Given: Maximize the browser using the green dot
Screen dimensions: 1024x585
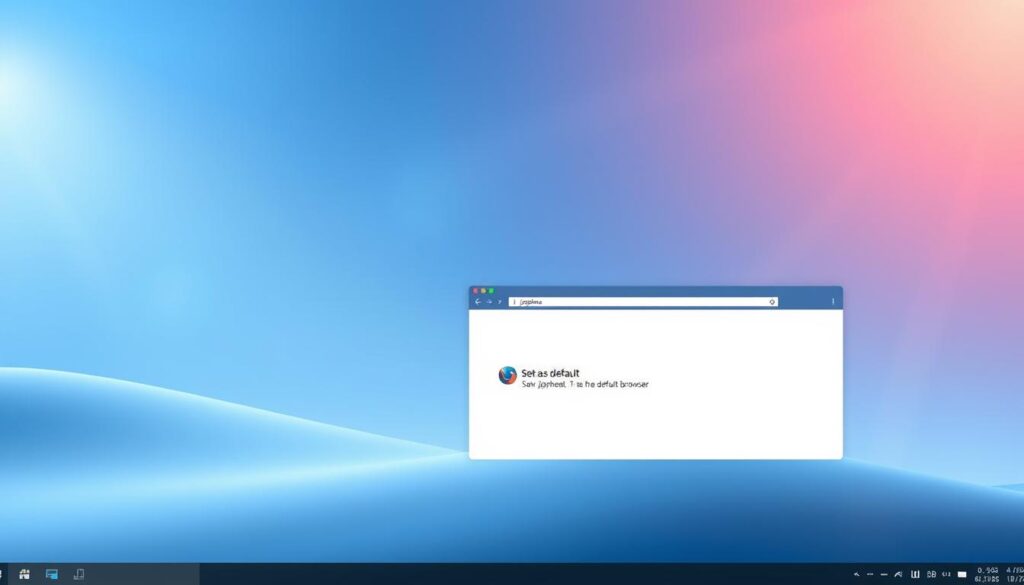Looking at the screenshot, I should (x=491, y=290).
